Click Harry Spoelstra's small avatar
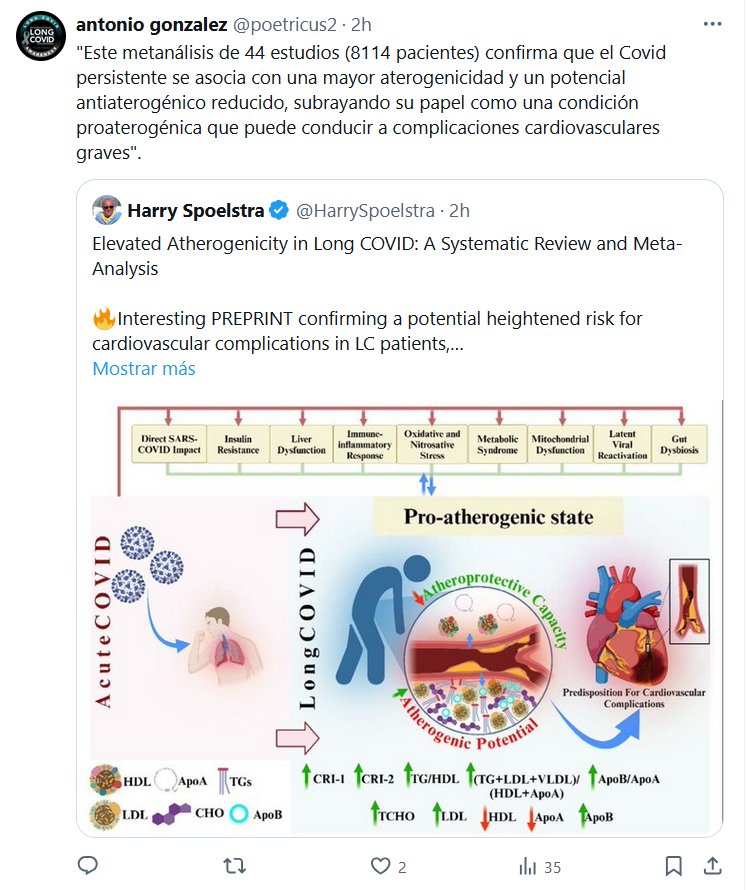This screenshot has width=746, height=890. 106,211
